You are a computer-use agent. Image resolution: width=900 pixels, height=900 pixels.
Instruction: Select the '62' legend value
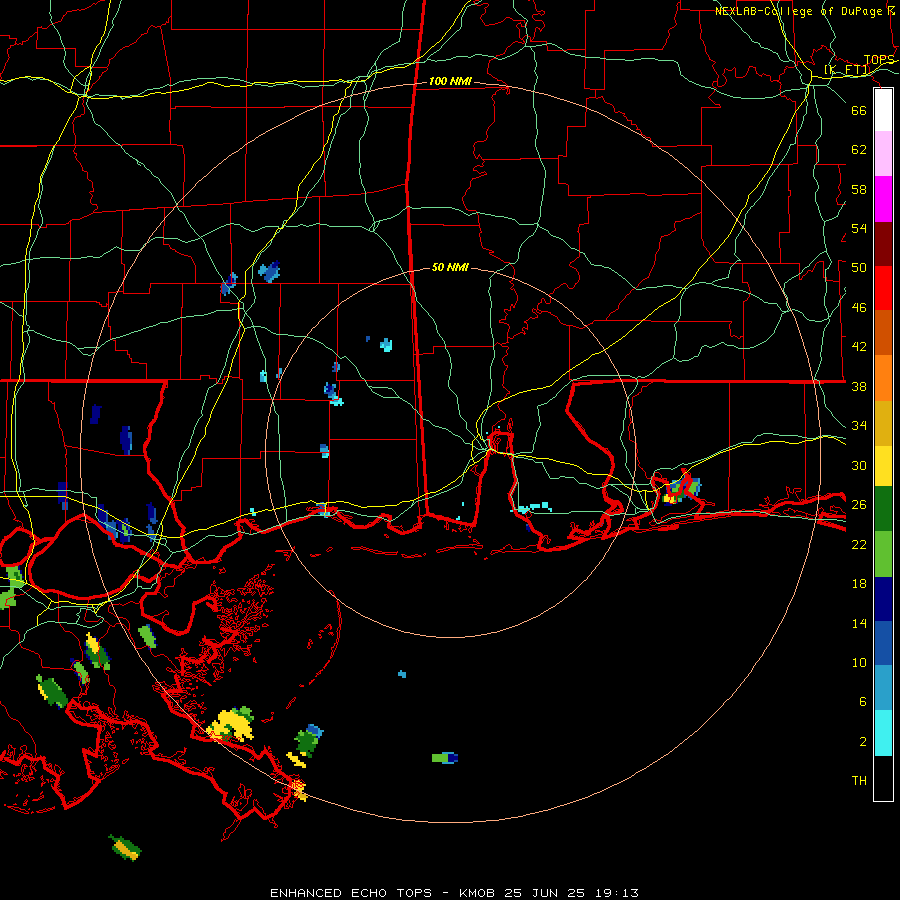click(x=859, y=150)
